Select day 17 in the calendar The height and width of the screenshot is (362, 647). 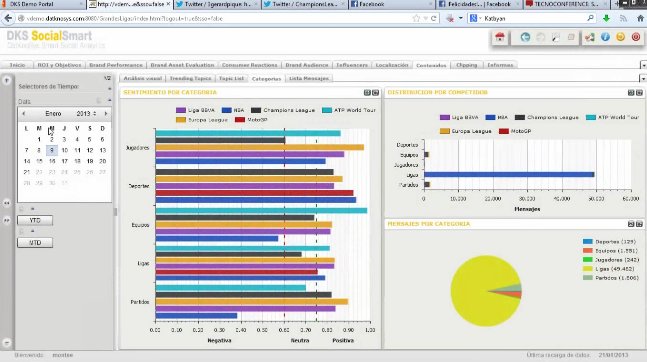[64, 161]
